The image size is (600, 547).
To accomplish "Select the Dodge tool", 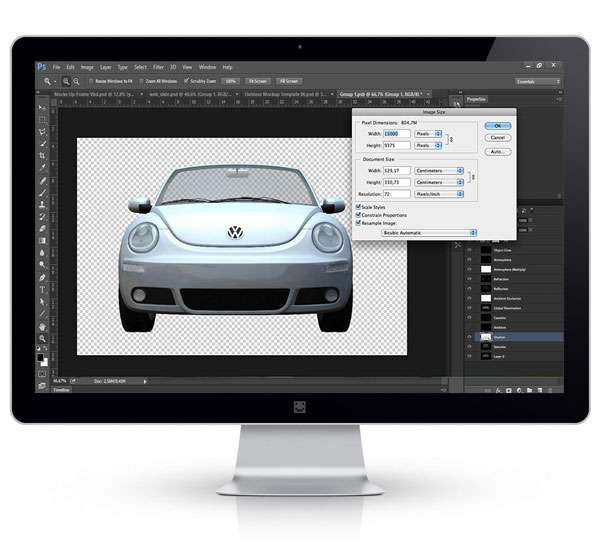I will point(42,265).
